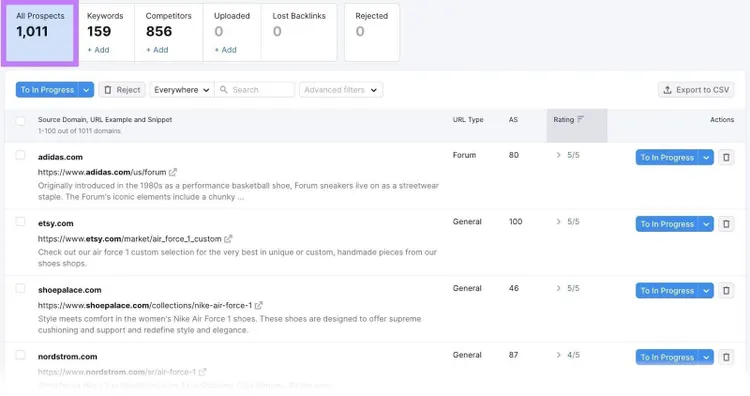Image resolution: width=750 pixels, height=396 pixels.
Task: Open the Rejected tab
Action: pyautogui.click(x=372, y=33)
